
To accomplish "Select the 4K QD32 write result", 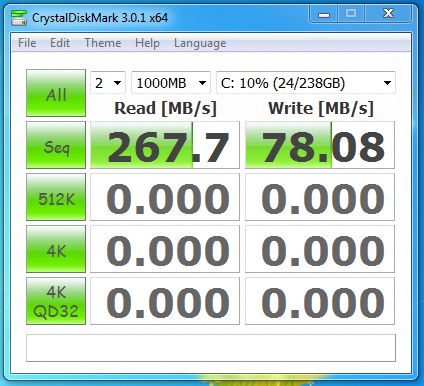I will pyautogui.click(x=320, y=301).
